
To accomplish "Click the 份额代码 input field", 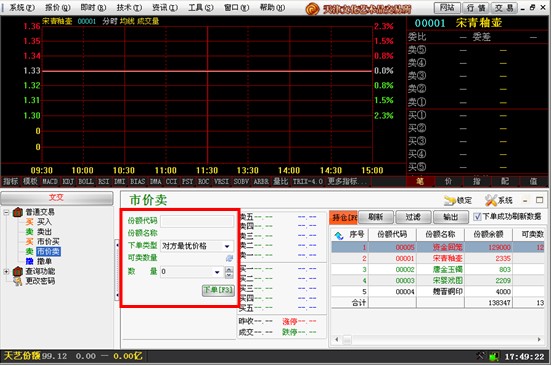I will click(x=197, y=221).
